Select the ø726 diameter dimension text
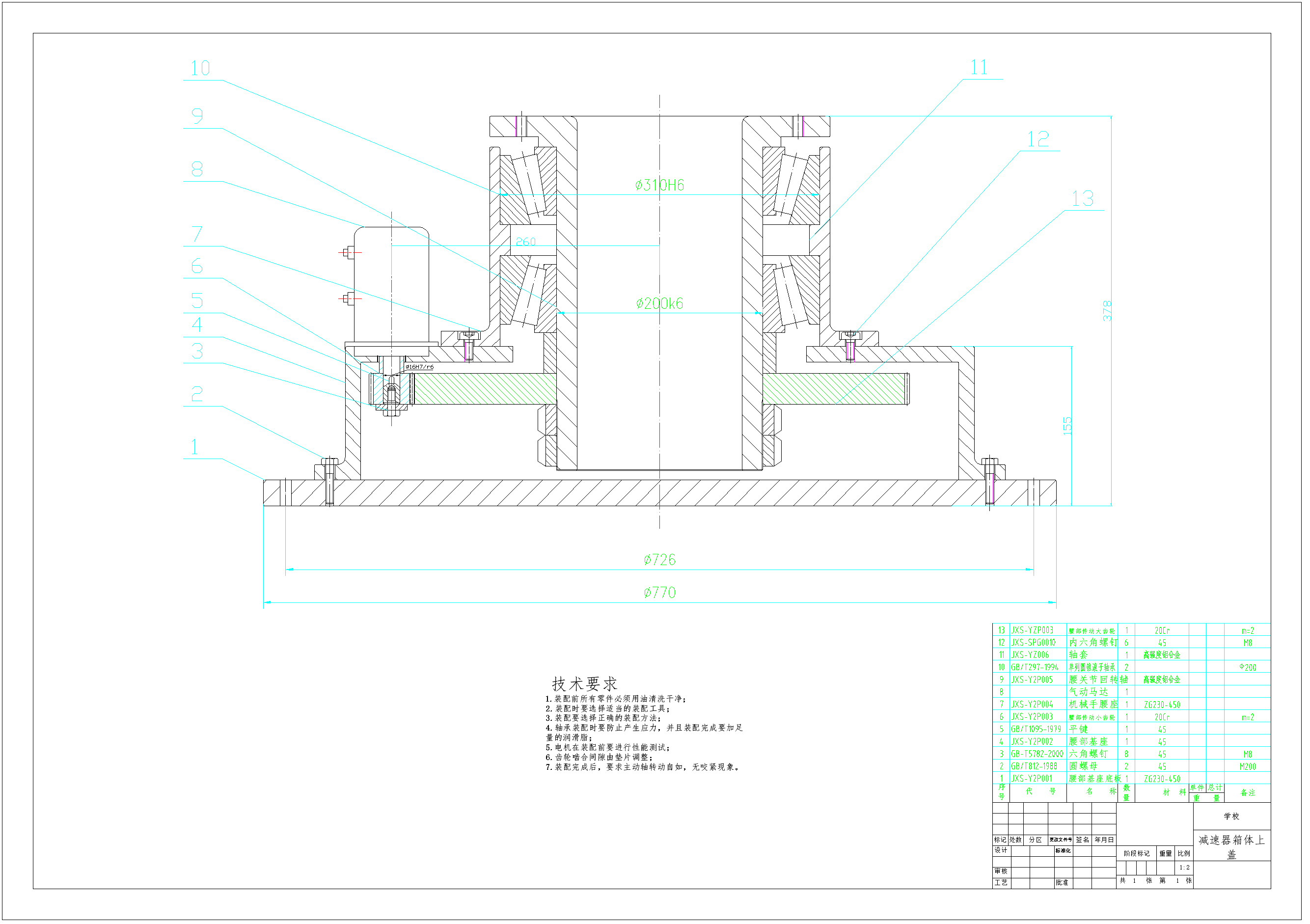Image resolution: width=1310 pixels, height=924 pixels. coord(659,560)
